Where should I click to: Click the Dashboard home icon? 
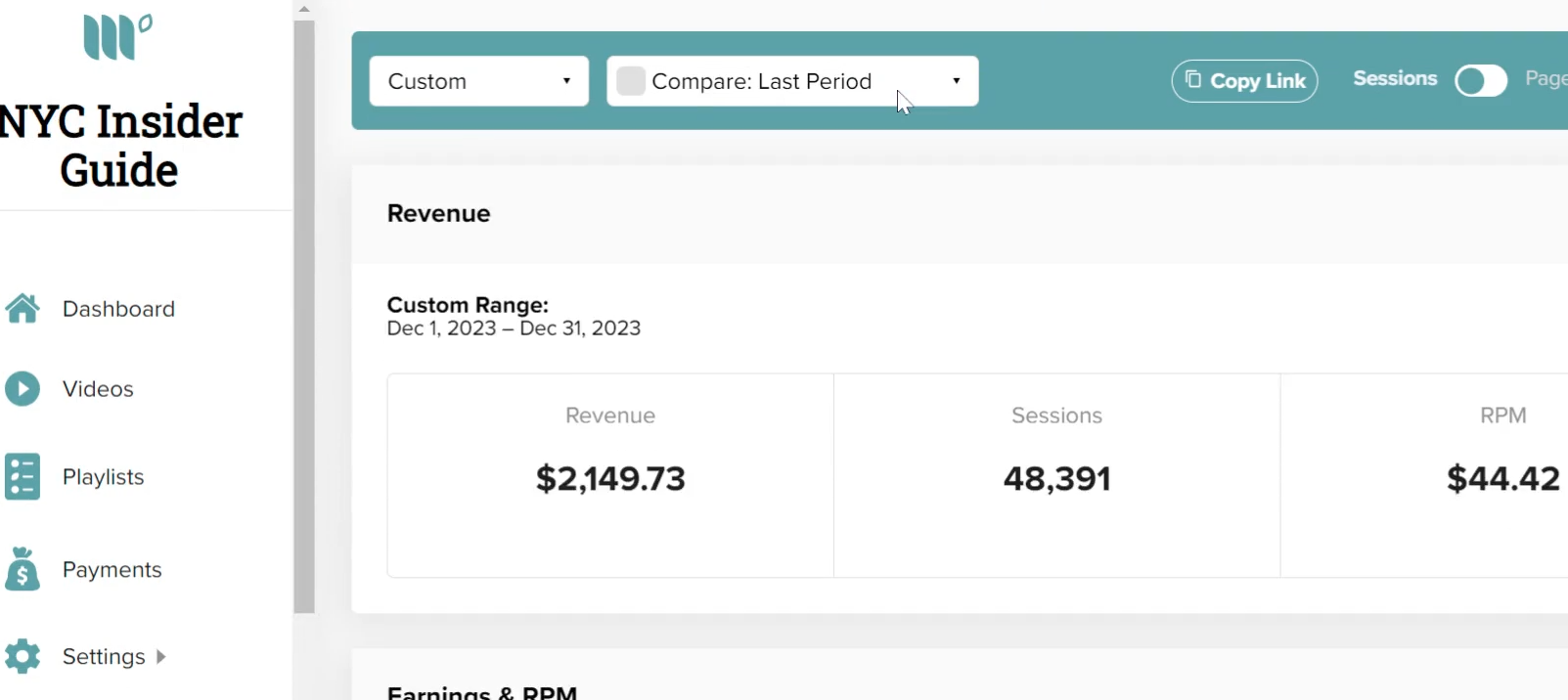22,309
